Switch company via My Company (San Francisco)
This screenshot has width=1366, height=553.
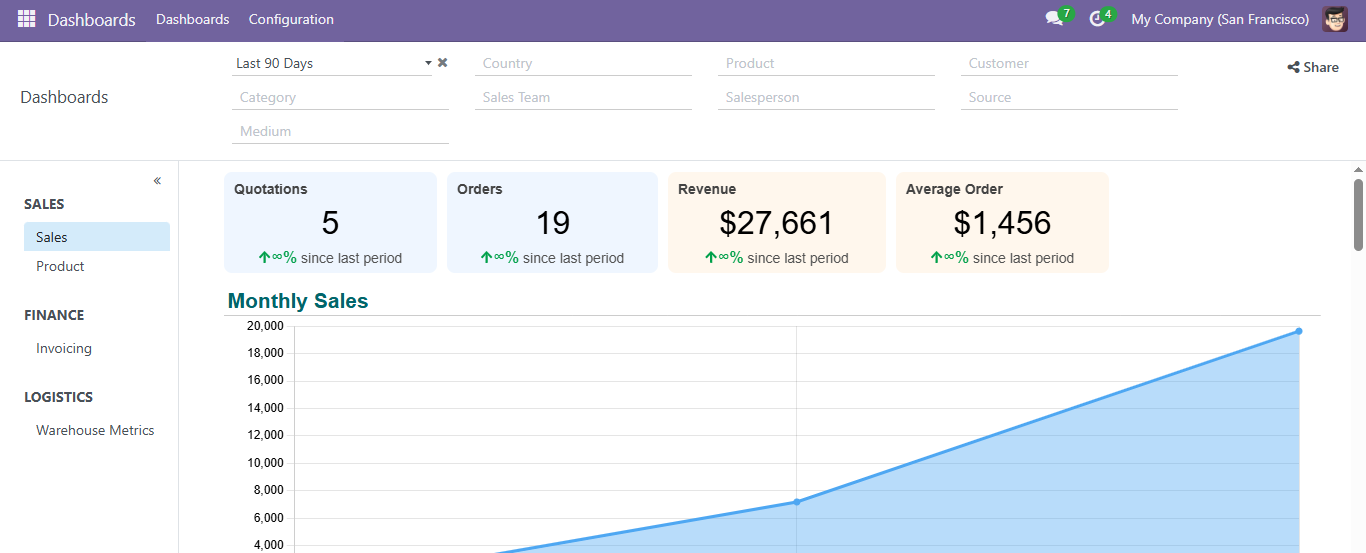[x=1219, y=19]
